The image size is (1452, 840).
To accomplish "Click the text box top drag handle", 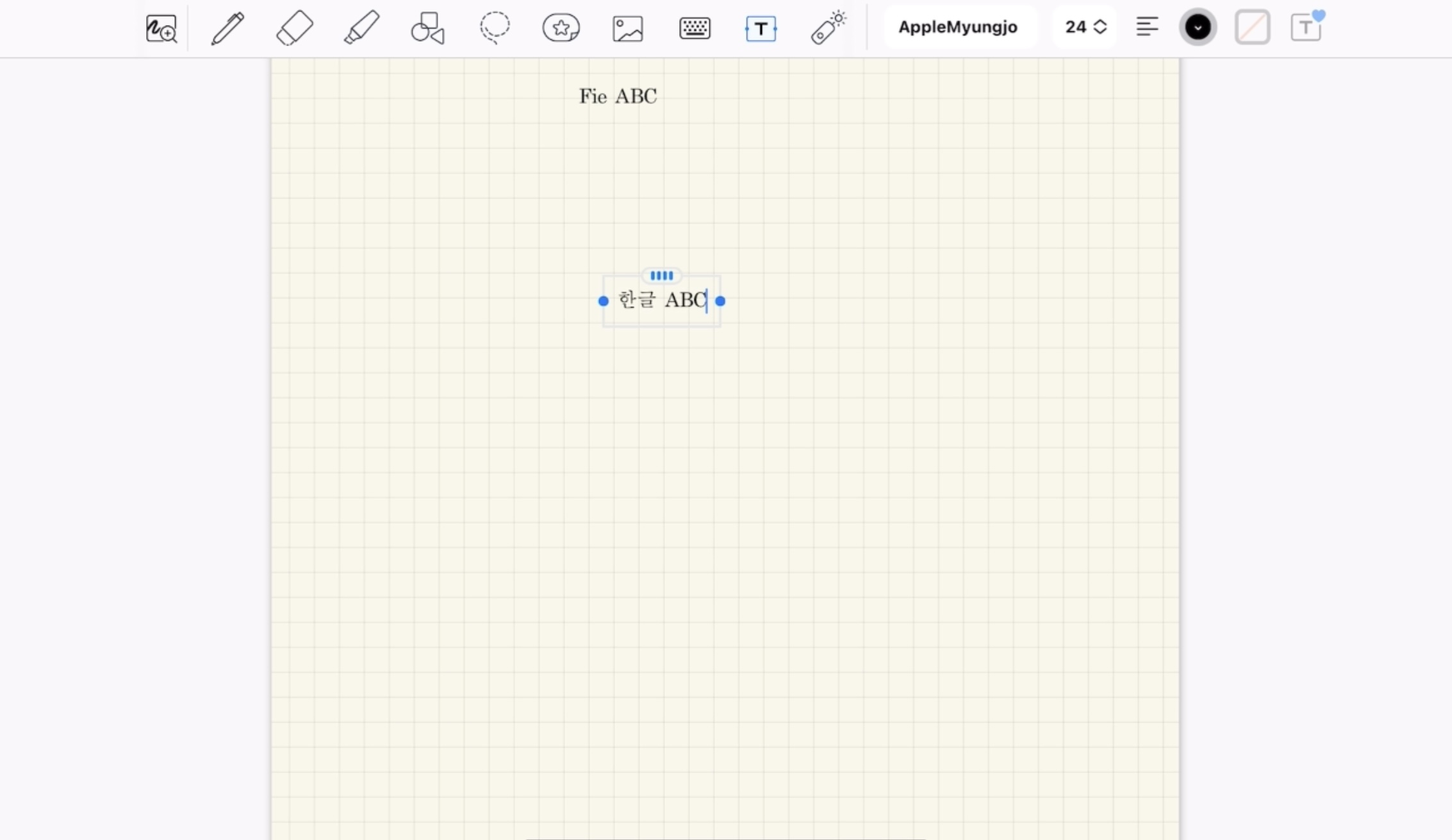I will pyautogui.click(x=661, y=276).
